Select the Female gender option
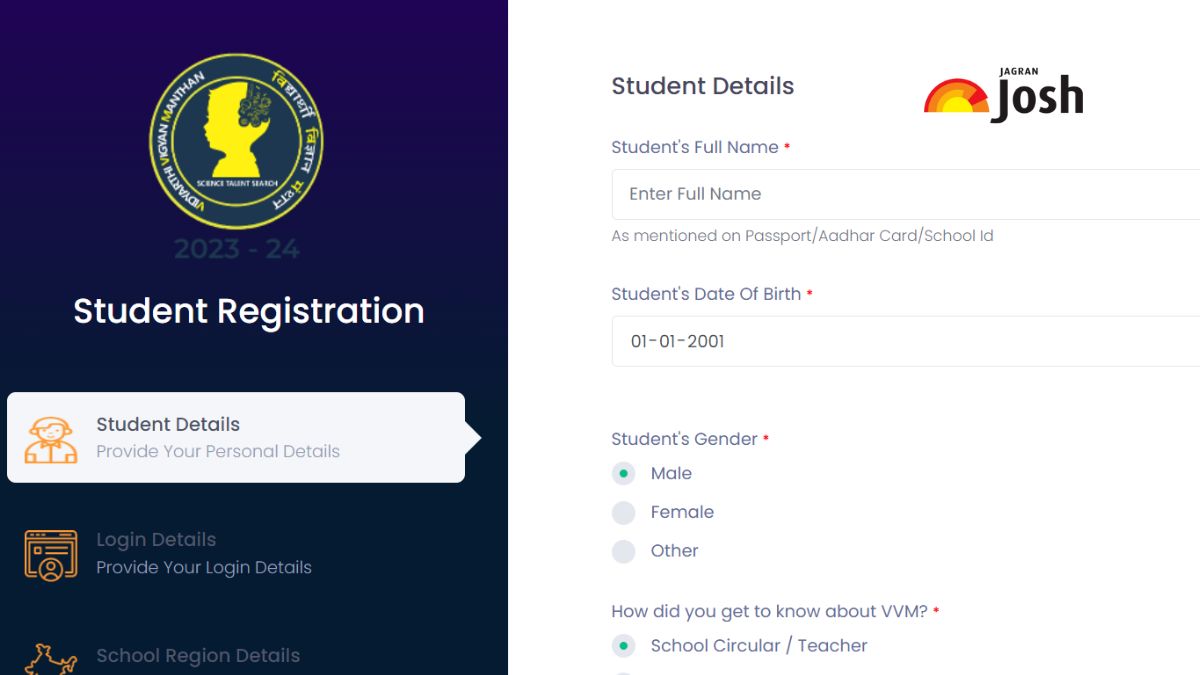Image resolution: width=1200 pixels, height=675 pixels. 624,513
